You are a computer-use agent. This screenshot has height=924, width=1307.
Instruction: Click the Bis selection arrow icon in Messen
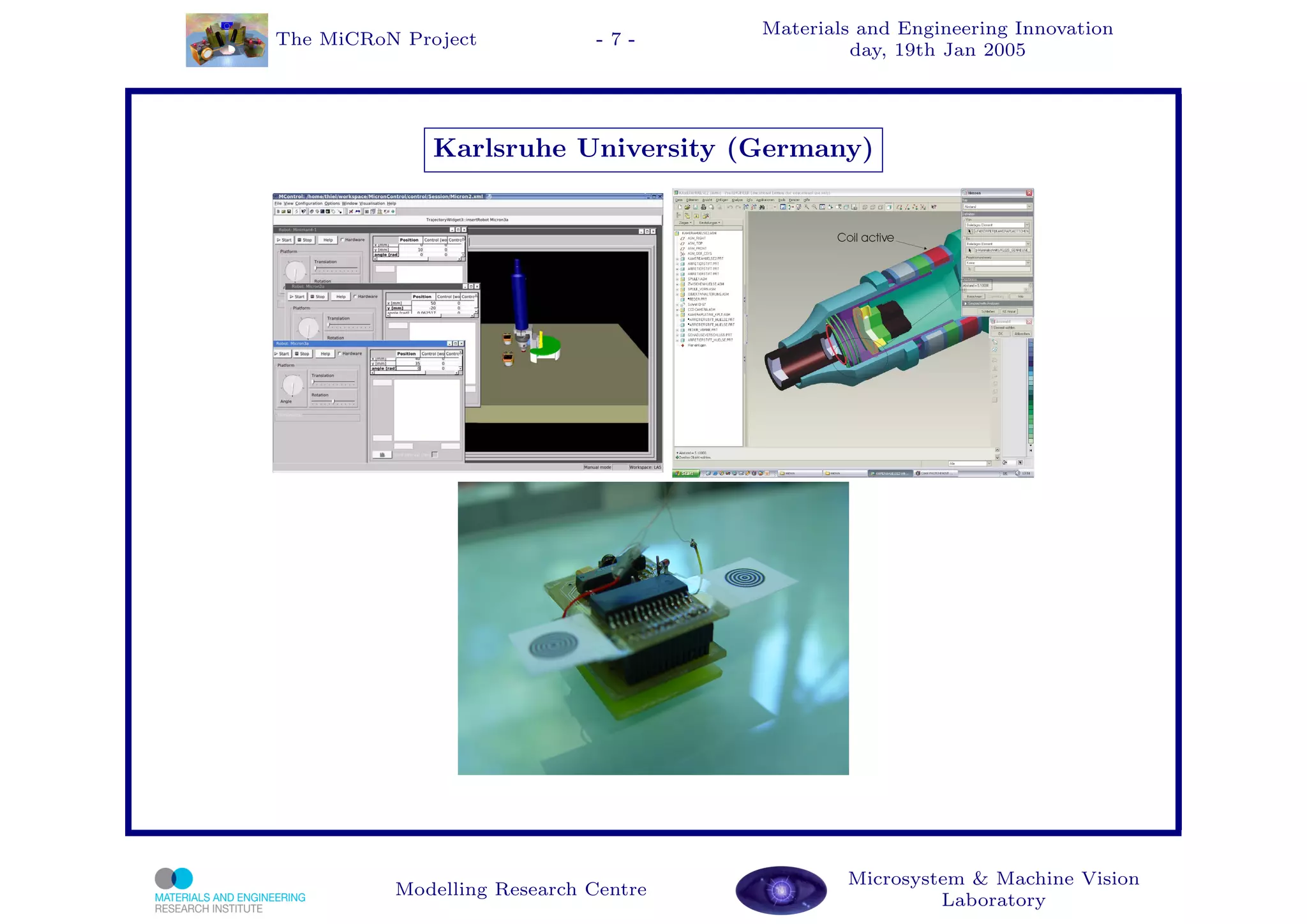pos(969,250)
